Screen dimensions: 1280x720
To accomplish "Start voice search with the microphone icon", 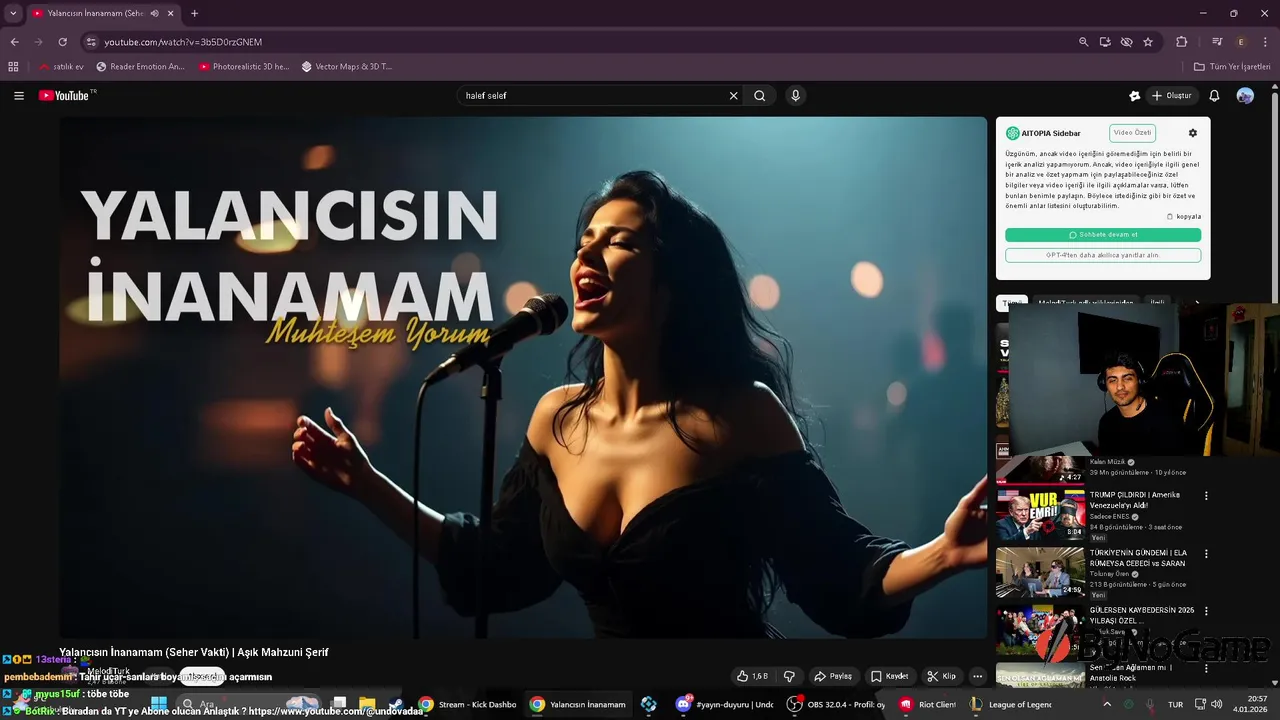I will pos(795,96).
